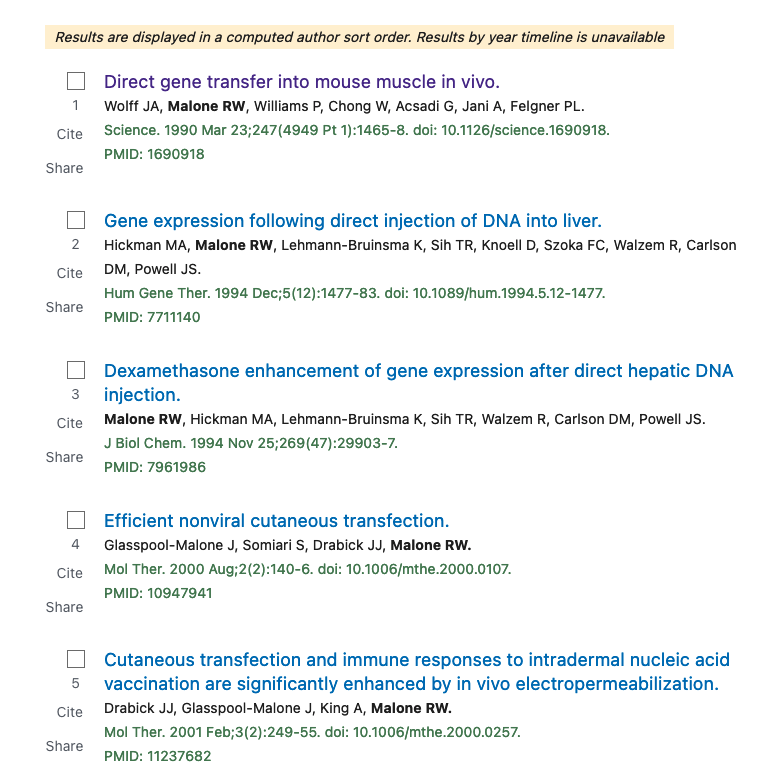Cite the Hum Gene Ther 1994 article
The width and height of the screenshot is (773, 769).
click(x=70, y=273)
